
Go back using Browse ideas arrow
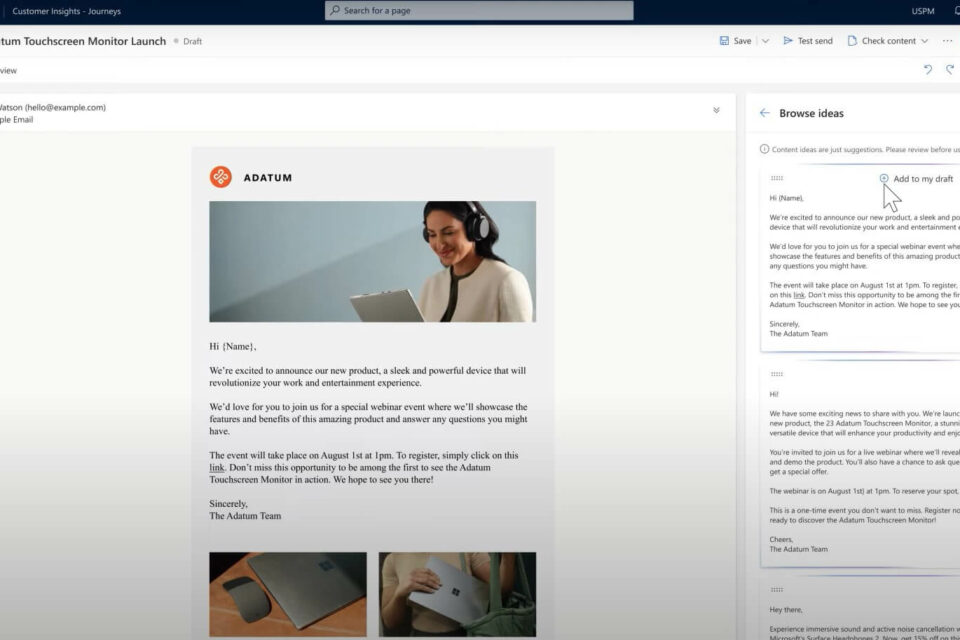(x=765, y=113)
